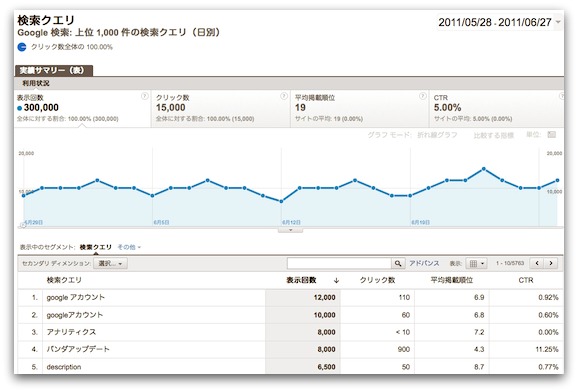
Task: Select the 利用状況 sub-tab
Action: tap(36, 83)
